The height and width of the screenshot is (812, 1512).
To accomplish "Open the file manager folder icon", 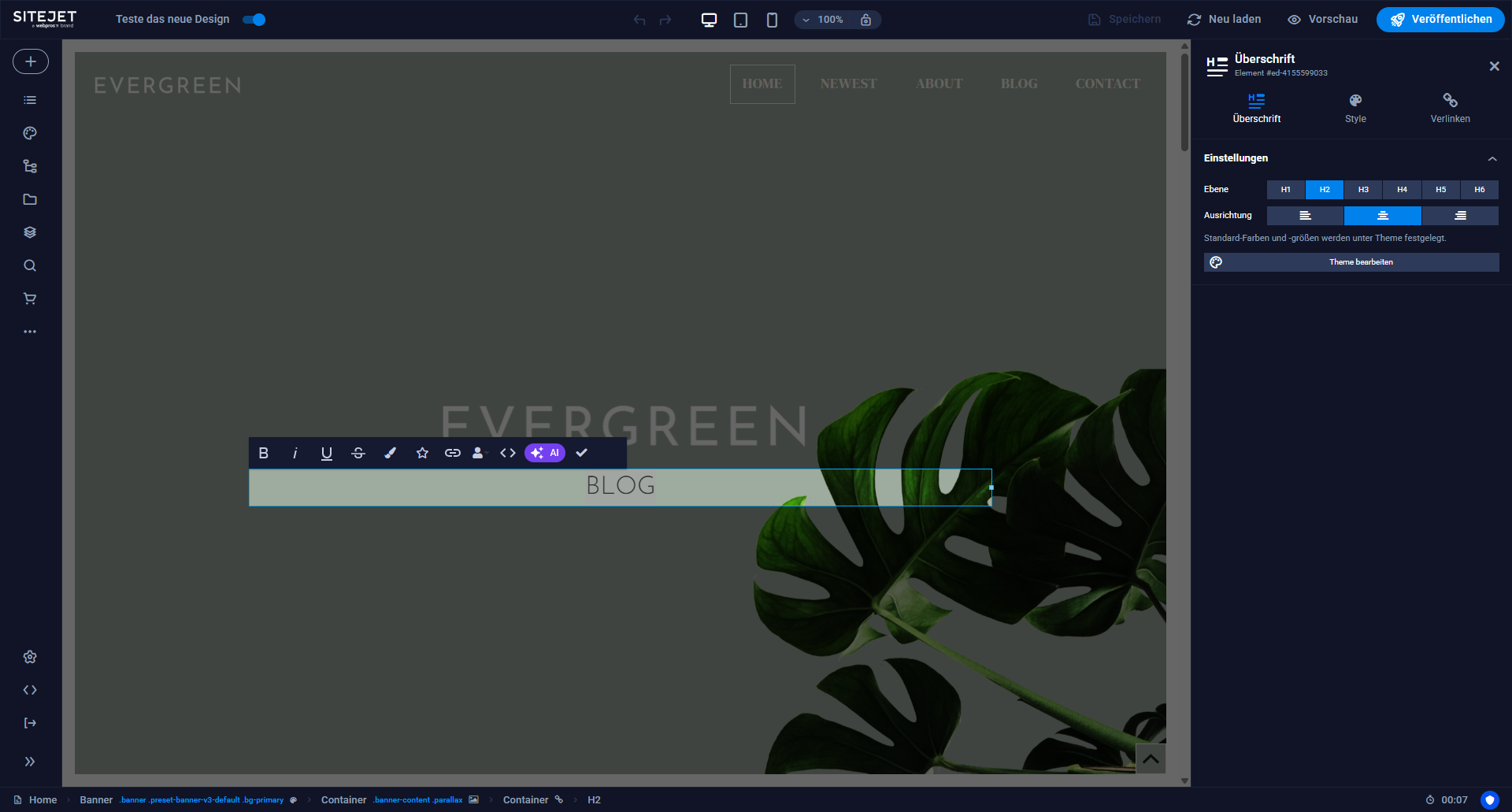I will click(30, 199).
